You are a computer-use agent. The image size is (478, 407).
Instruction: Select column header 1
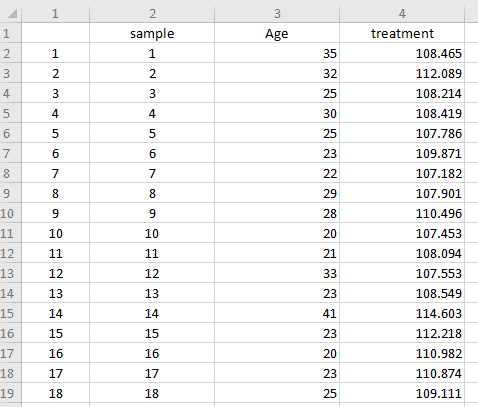55,14
